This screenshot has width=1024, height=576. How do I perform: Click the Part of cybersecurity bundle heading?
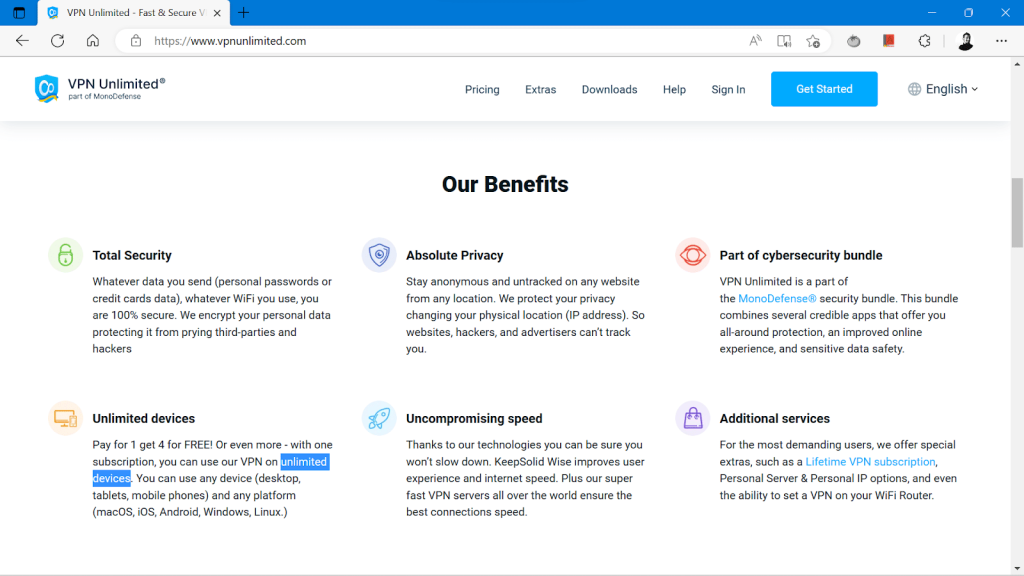pyautogui.click(x=801, y=255)
